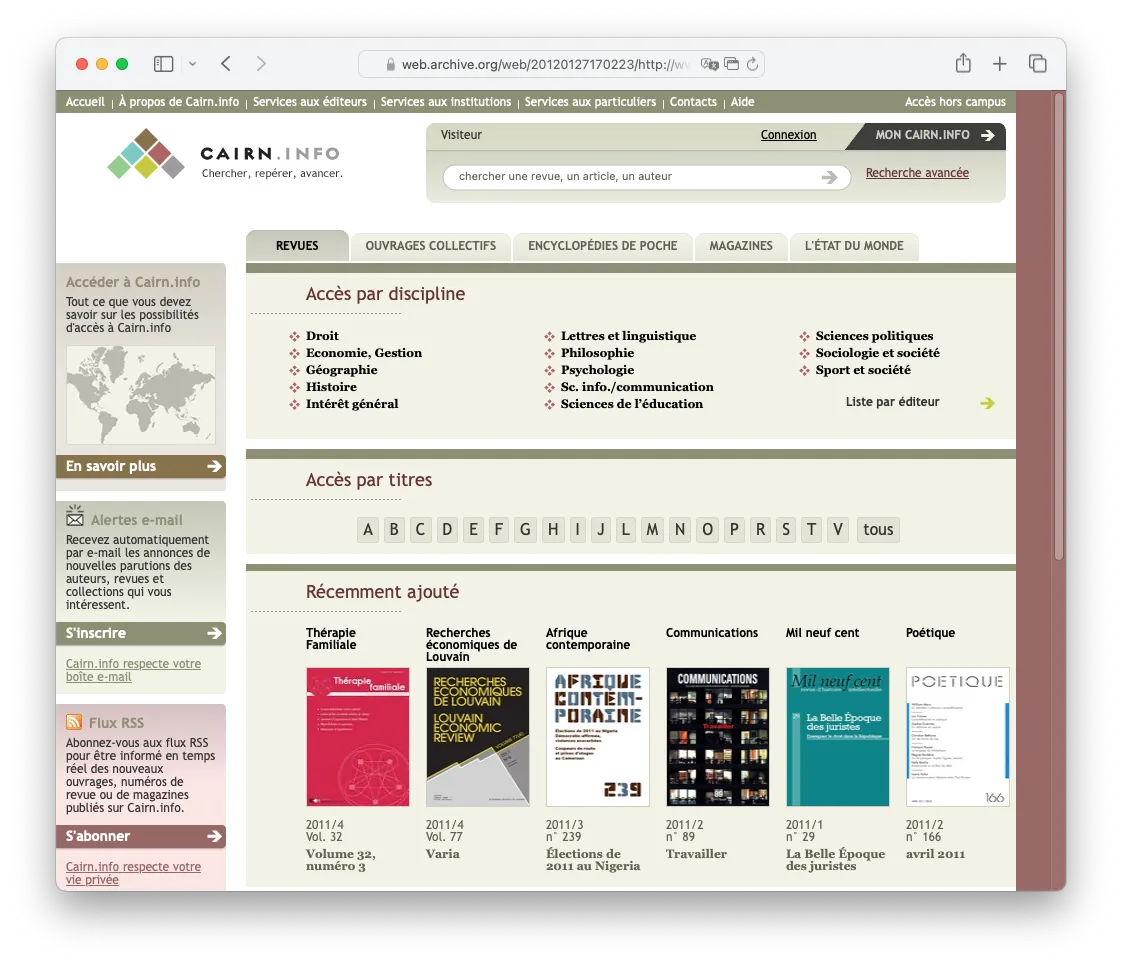Open a new tab with plus icon
Image resolution: width=1122 pixels, height=965 pixels.
tap(1000, 64)
